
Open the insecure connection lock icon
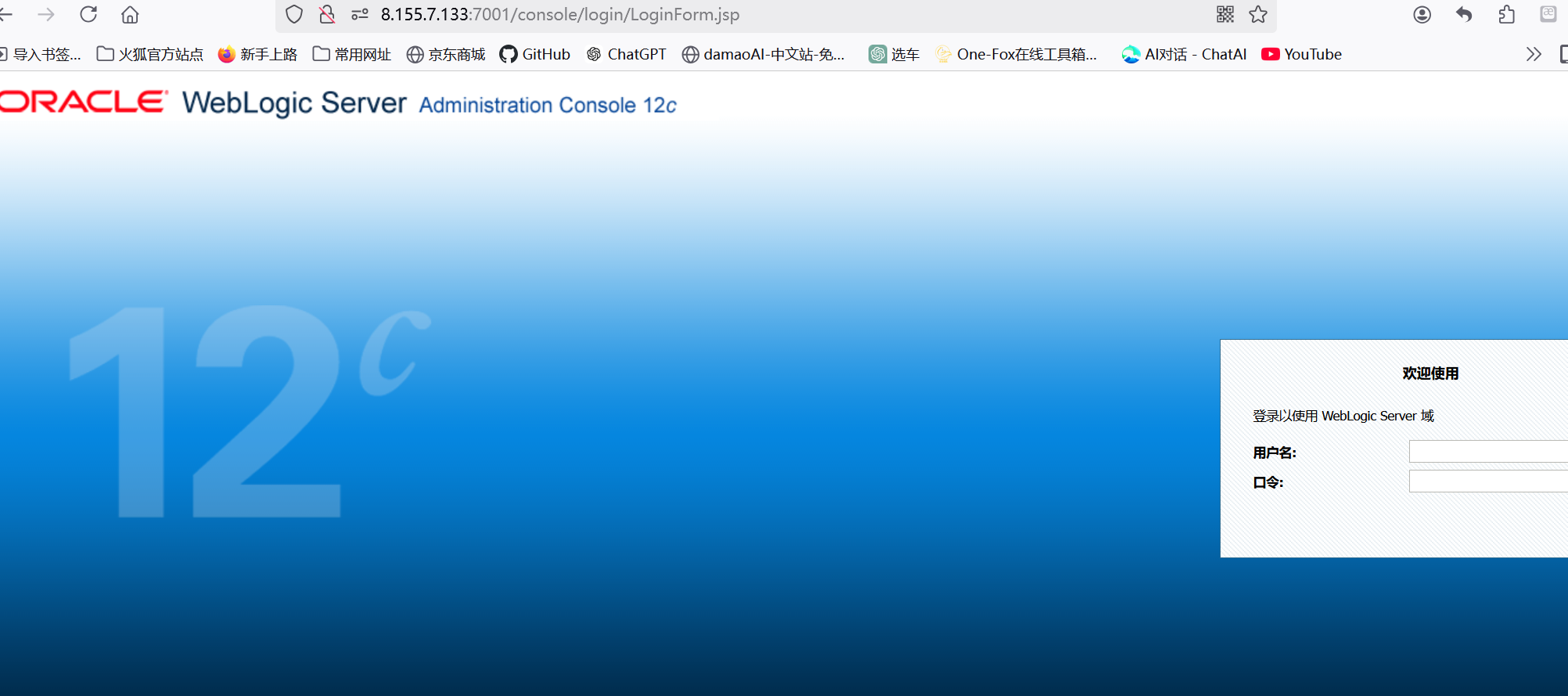click(x=327, y=14)
